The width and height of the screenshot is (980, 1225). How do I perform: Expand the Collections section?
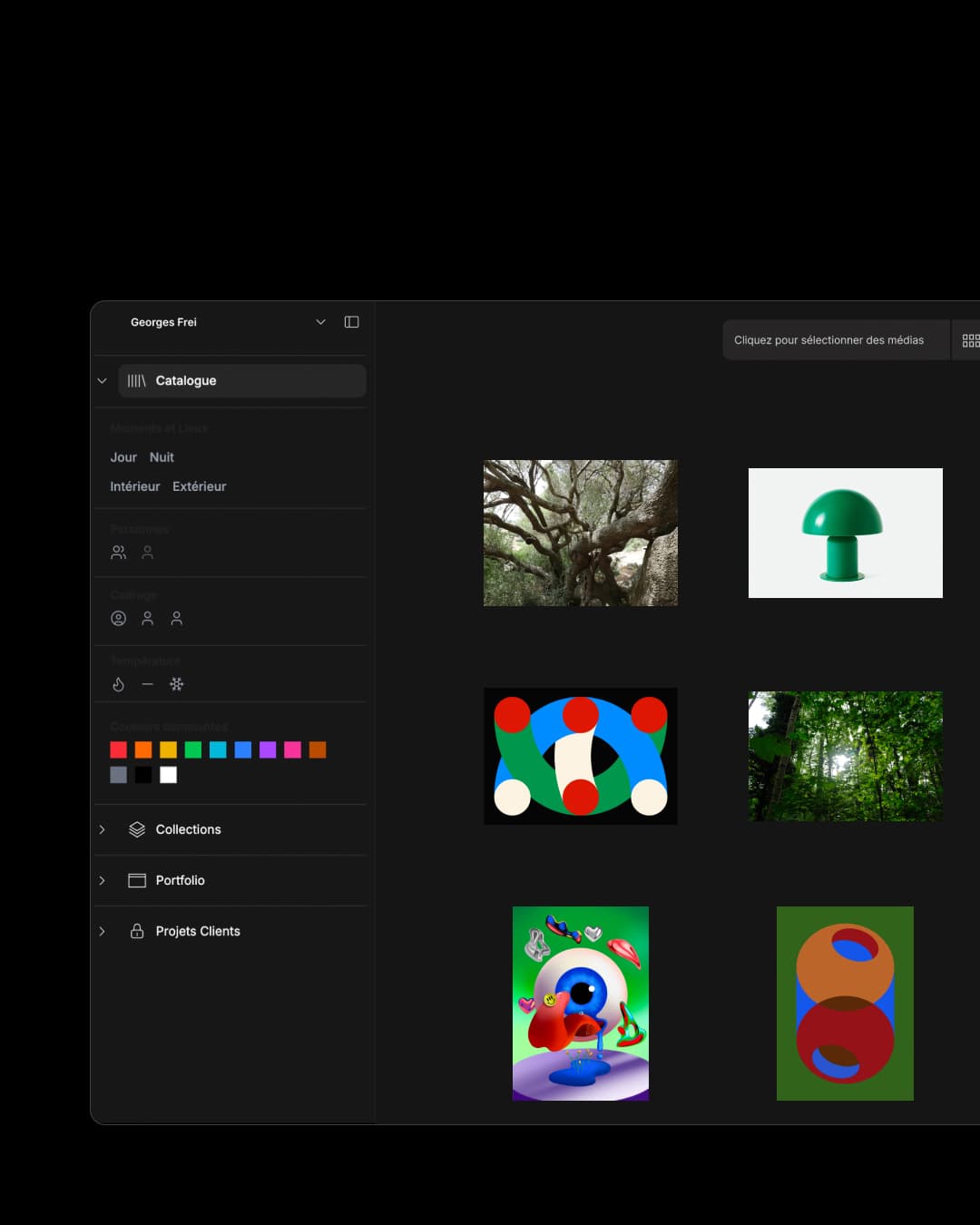pyautogui.click(x=188, y=829)
